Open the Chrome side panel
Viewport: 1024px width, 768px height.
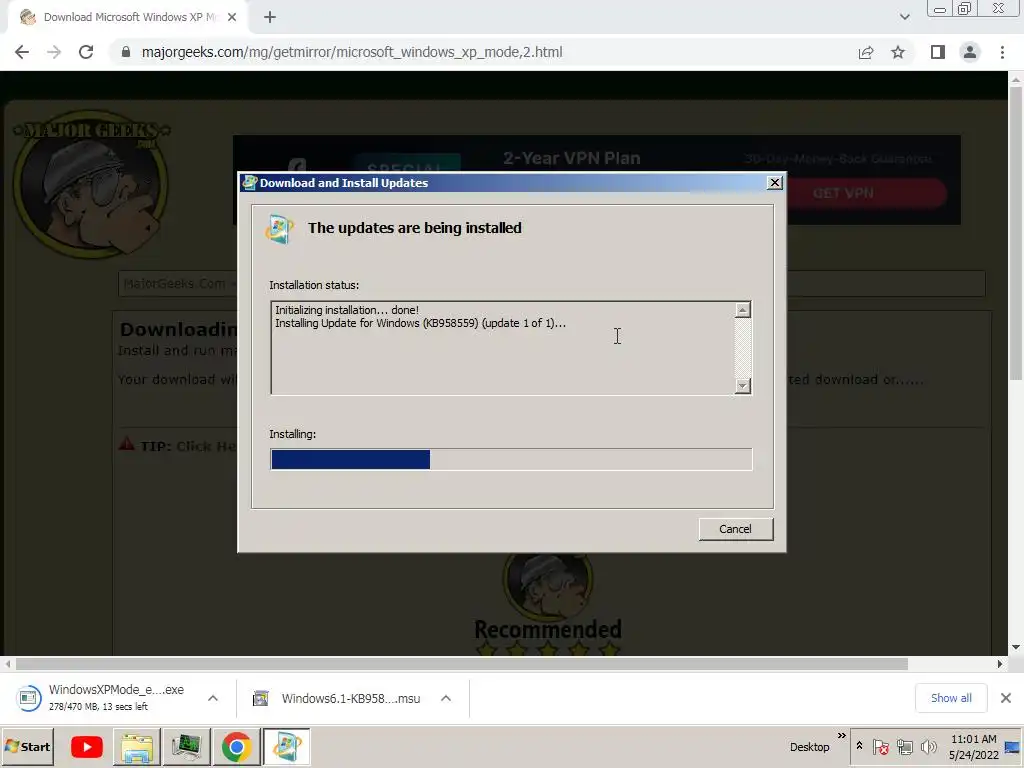pyautogui.click(x=938, y=52)
